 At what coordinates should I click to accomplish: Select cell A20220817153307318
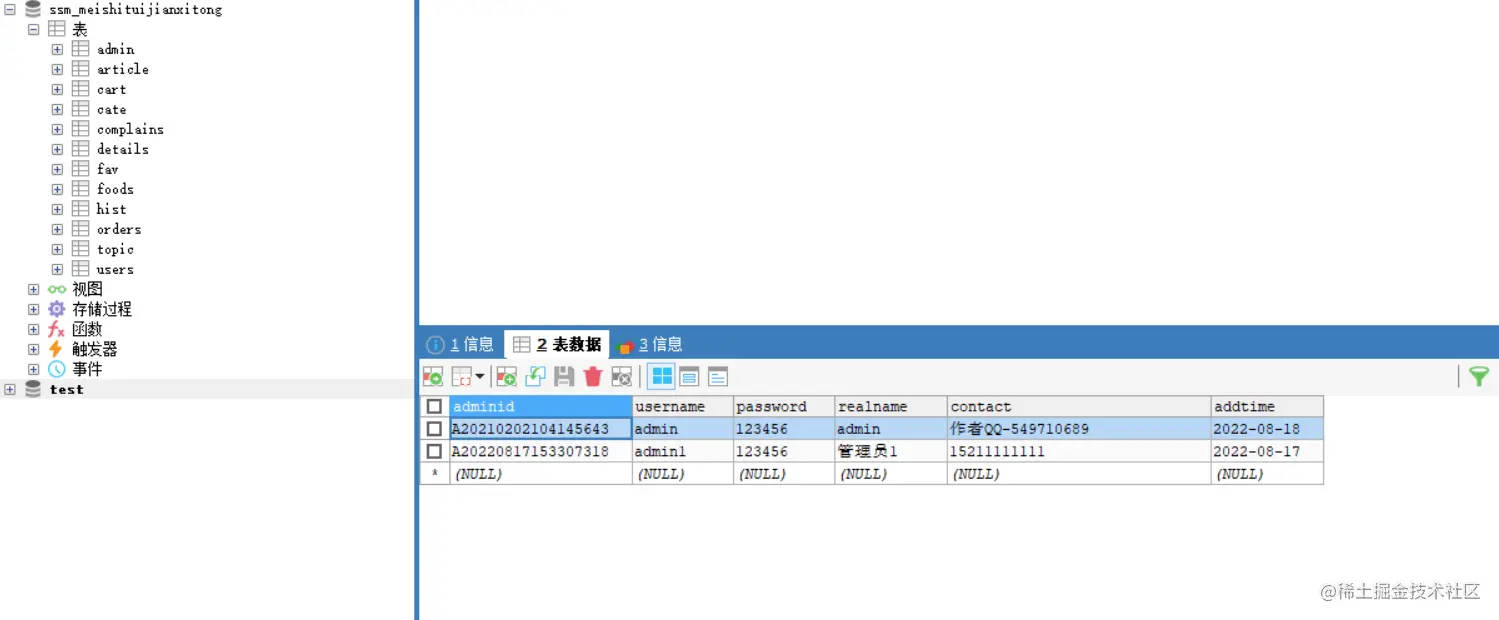pyautogui.click(x=541, y=451)
